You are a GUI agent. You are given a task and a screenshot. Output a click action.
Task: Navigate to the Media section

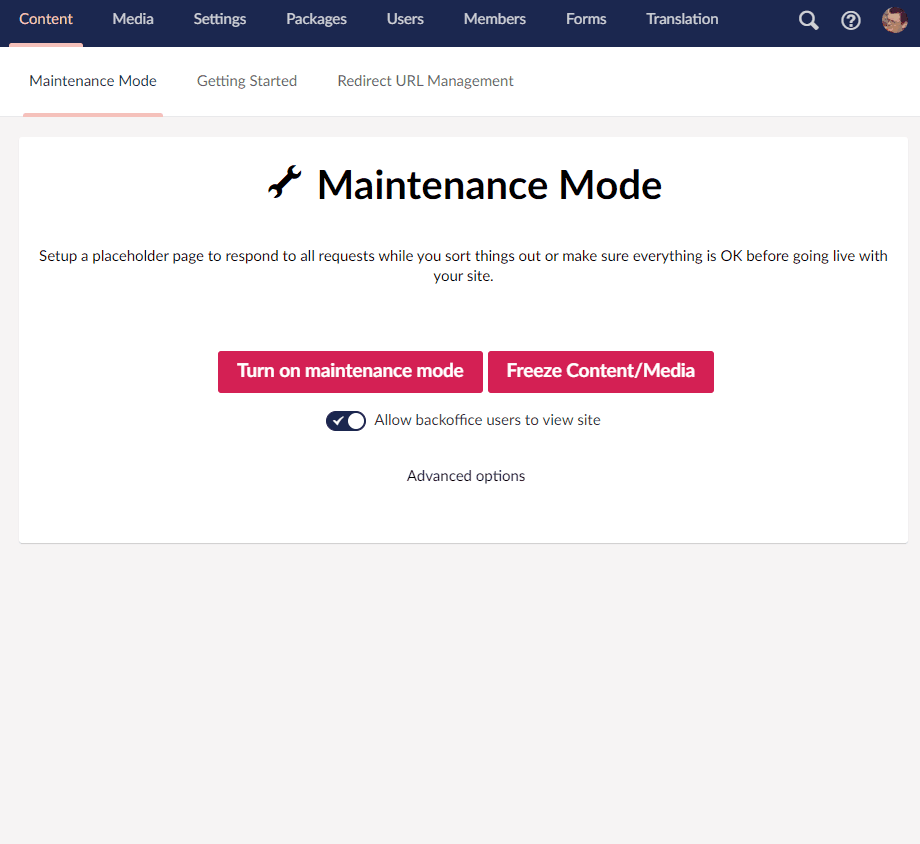tap(132, 19)
